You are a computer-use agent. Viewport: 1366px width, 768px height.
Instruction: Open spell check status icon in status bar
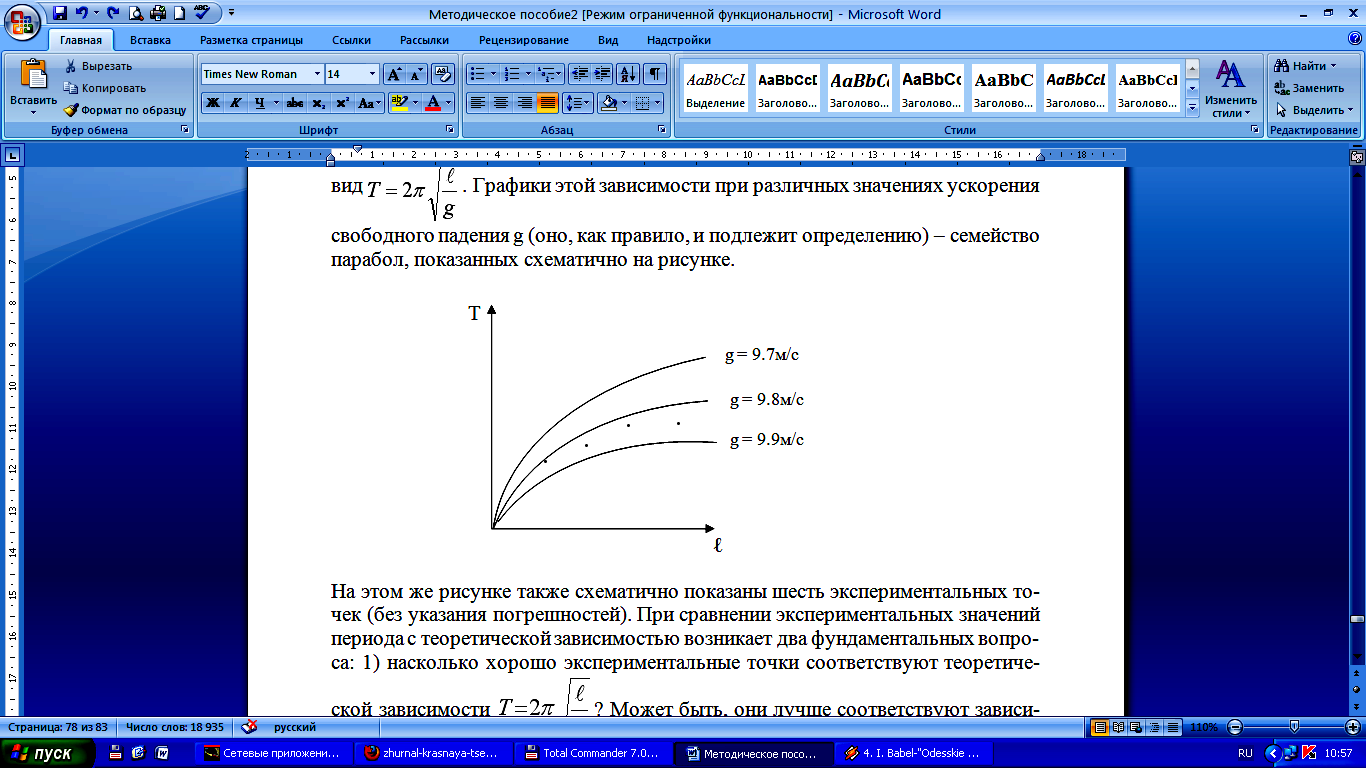pos(251,727)
